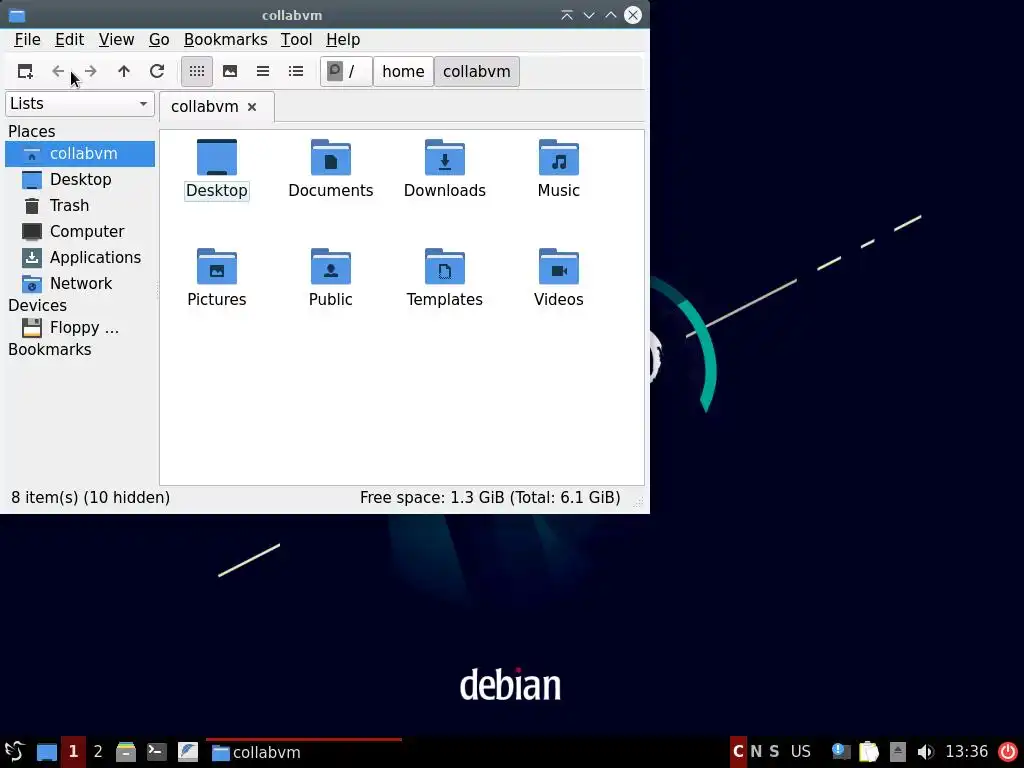
Task: Open the File menu
Action: pyautogui.click(x=27, y=40)
